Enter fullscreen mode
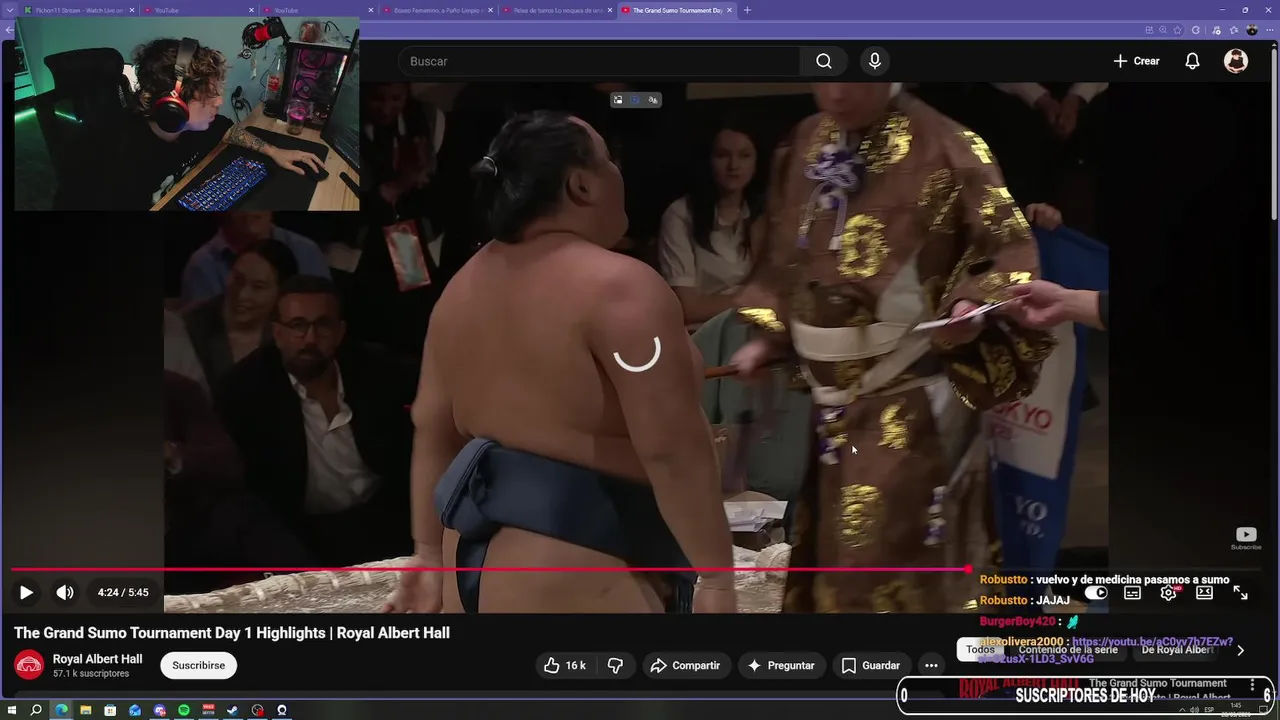Image resolution: width=1280 pixels, height=720 pixels. coord(1240,592)
